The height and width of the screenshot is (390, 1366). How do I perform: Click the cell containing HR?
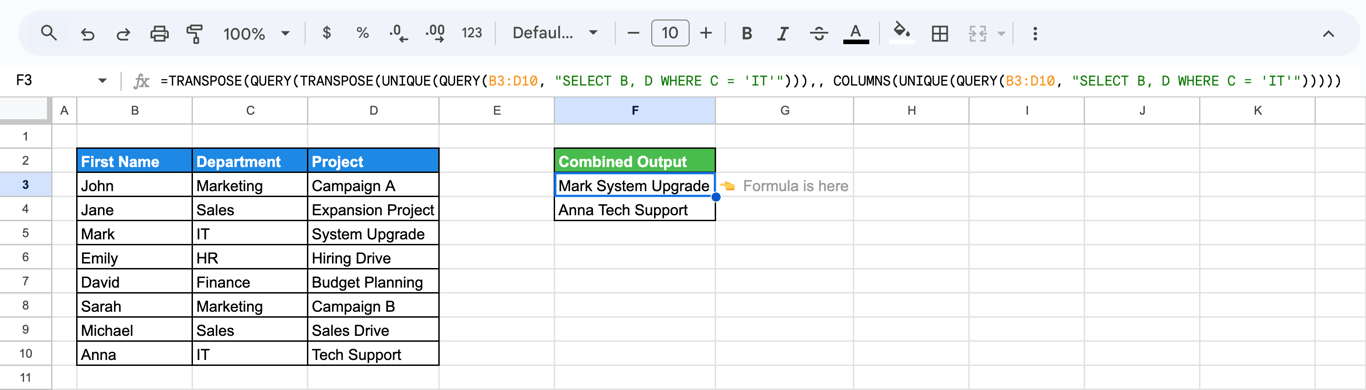click(250, 258)
